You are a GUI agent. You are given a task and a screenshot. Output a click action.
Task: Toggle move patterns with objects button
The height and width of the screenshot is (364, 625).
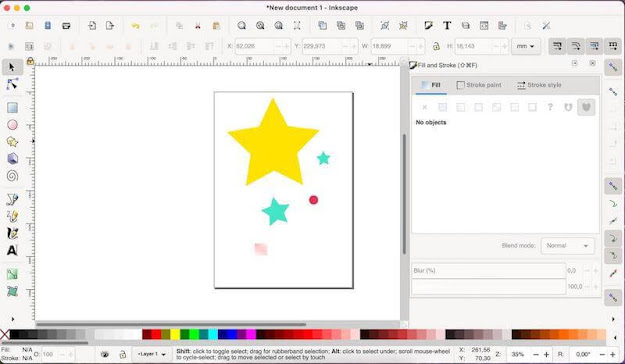pos(613,46)
